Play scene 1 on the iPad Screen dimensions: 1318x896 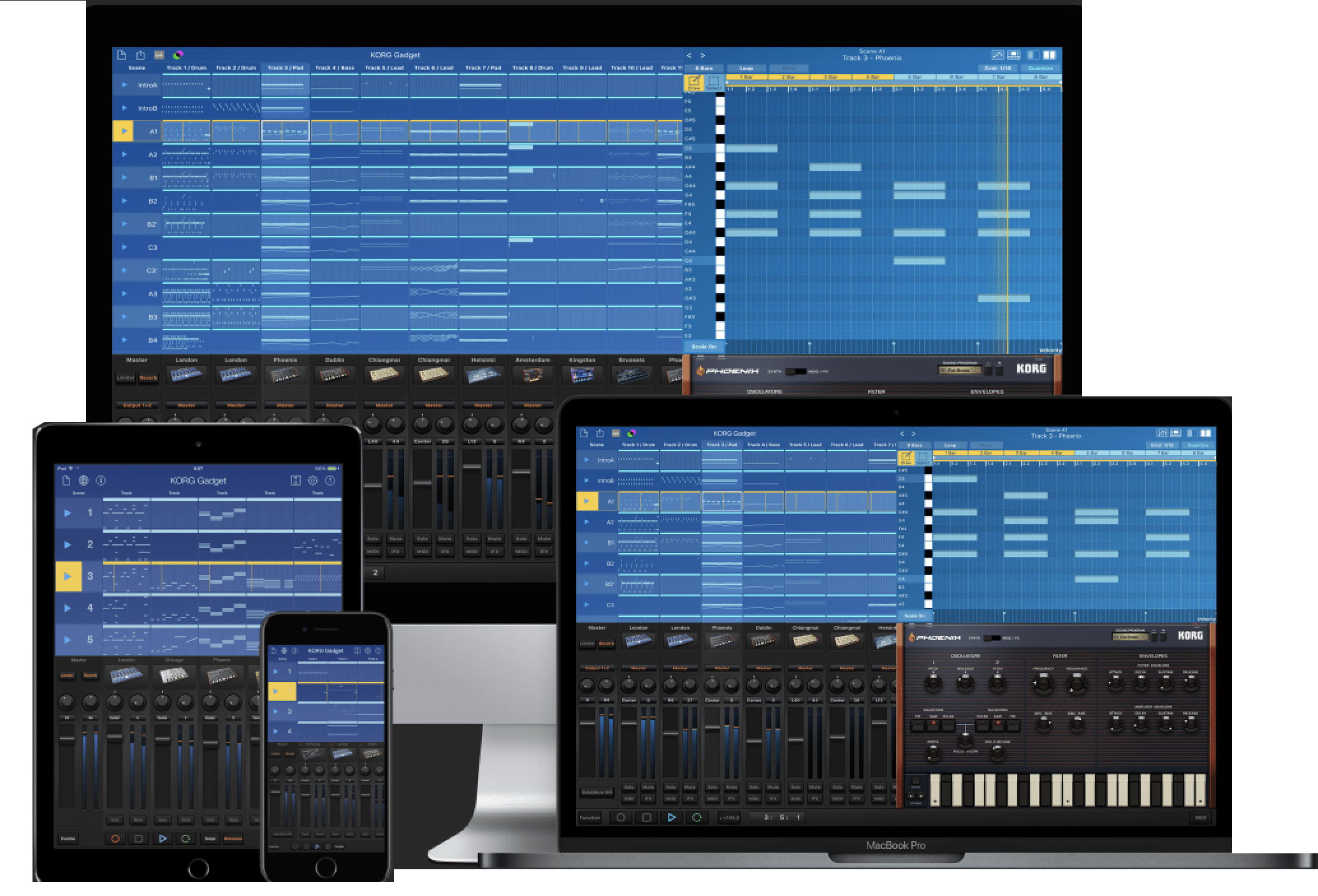(x=68, y=512)
